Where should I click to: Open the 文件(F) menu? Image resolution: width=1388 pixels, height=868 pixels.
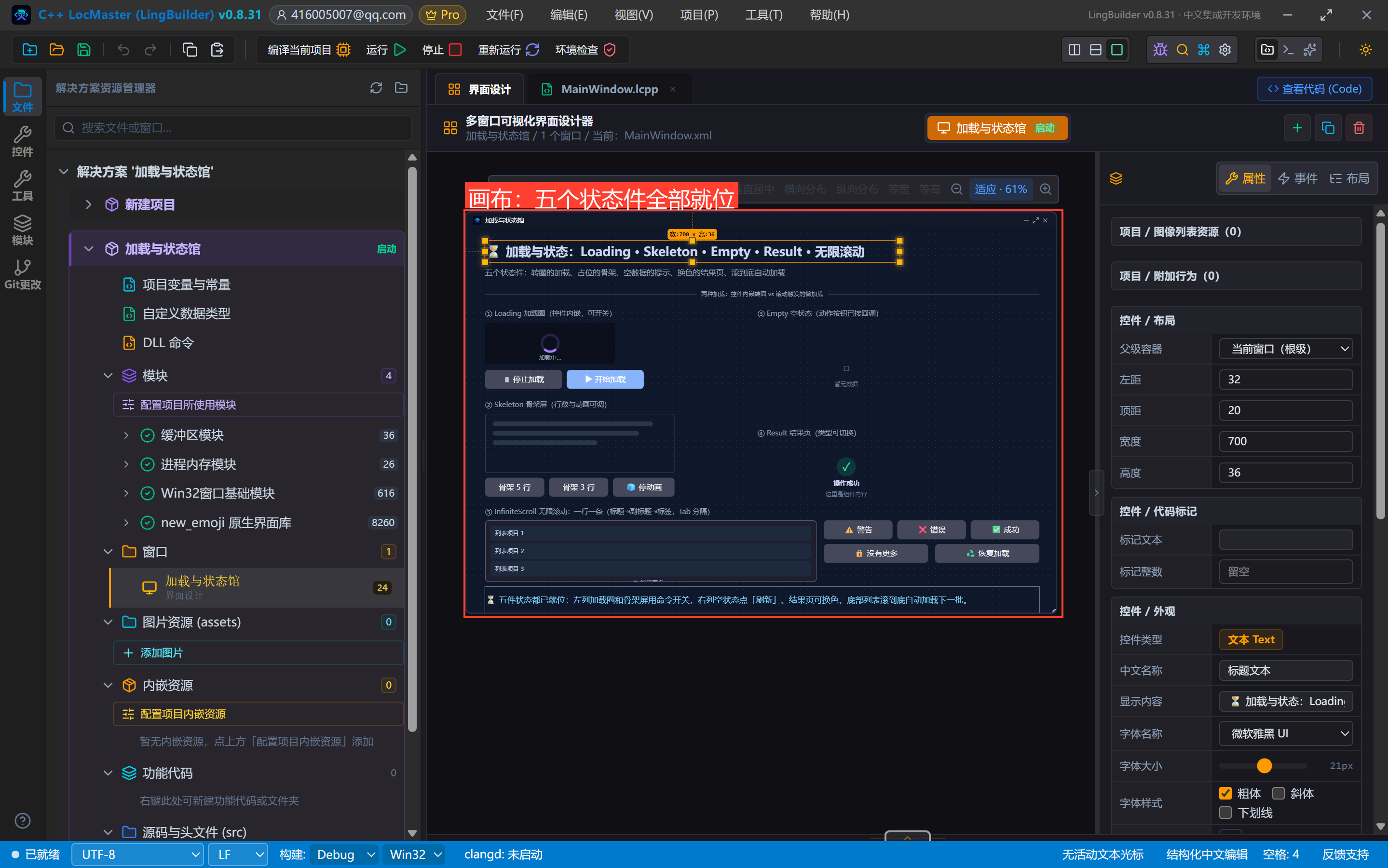504,15
